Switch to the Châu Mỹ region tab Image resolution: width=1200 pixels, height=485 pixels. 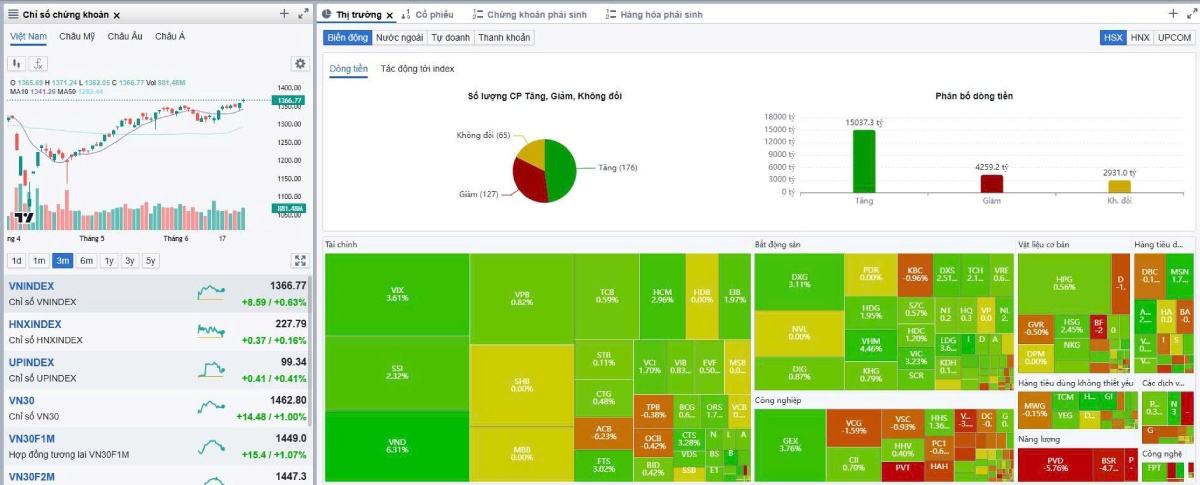coord(77,36)
